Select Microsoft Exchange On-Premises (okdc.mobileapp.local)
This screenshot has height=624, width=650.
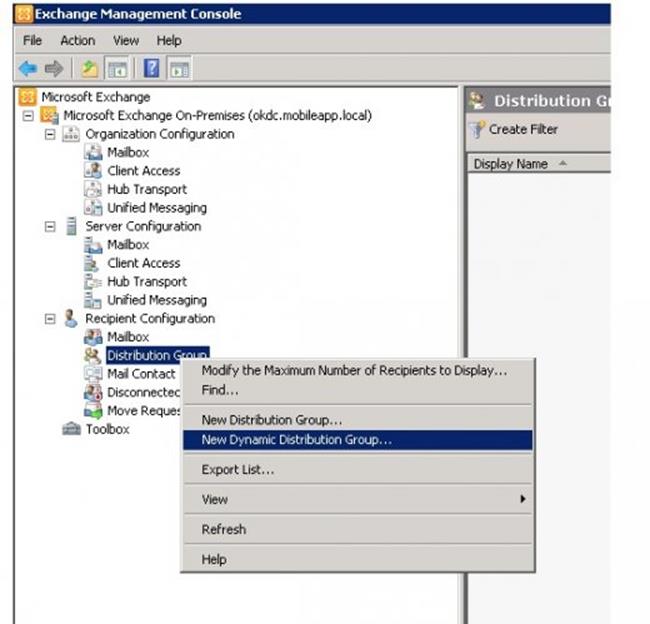point(218,115)
